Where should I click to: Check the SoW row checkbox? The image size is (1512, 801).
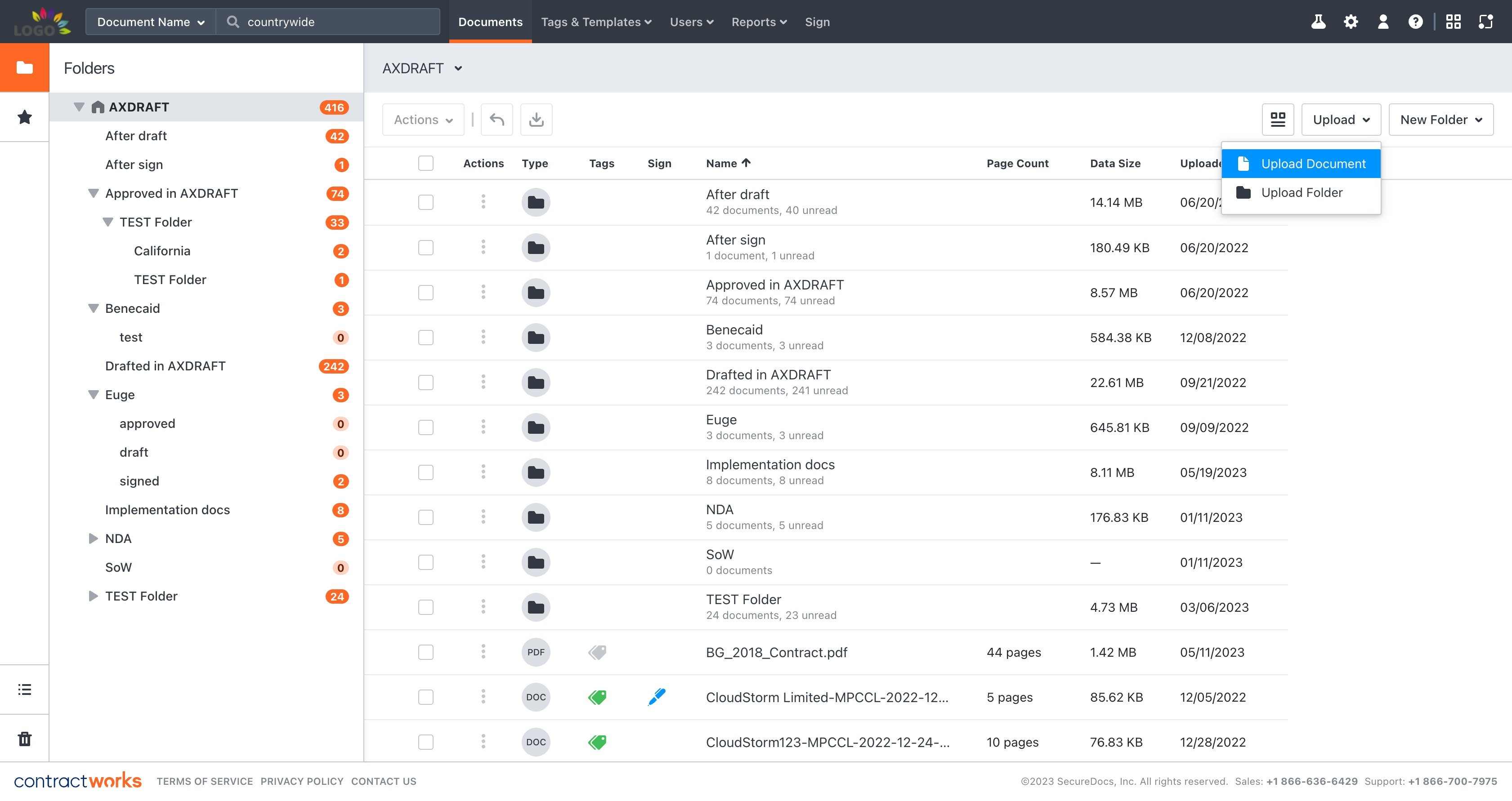click(x=425, y=562)
